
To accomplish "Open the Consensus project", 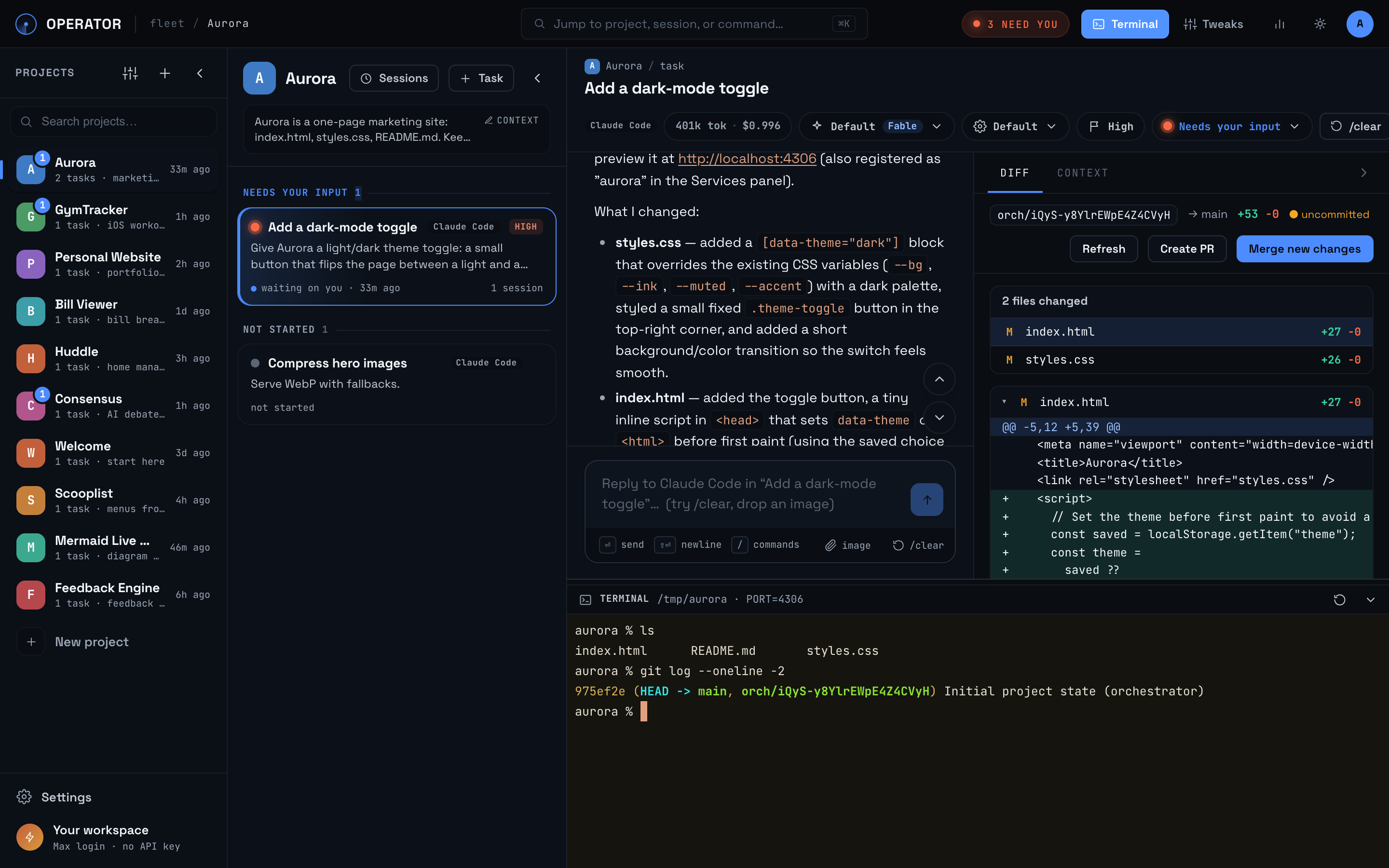I will click(113, 406).
